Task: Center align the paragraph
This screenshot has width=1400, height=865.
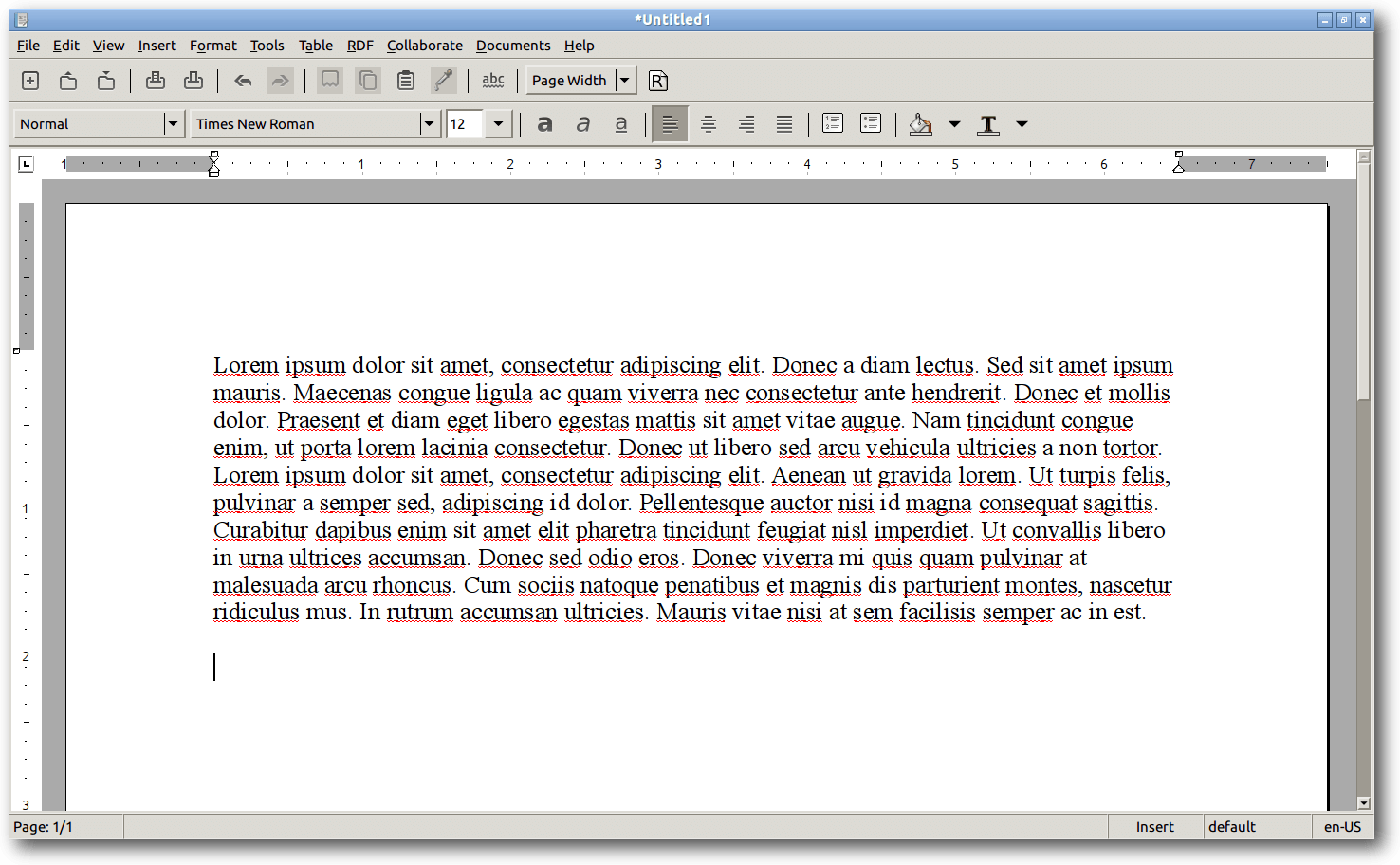Action: [709, 124]
